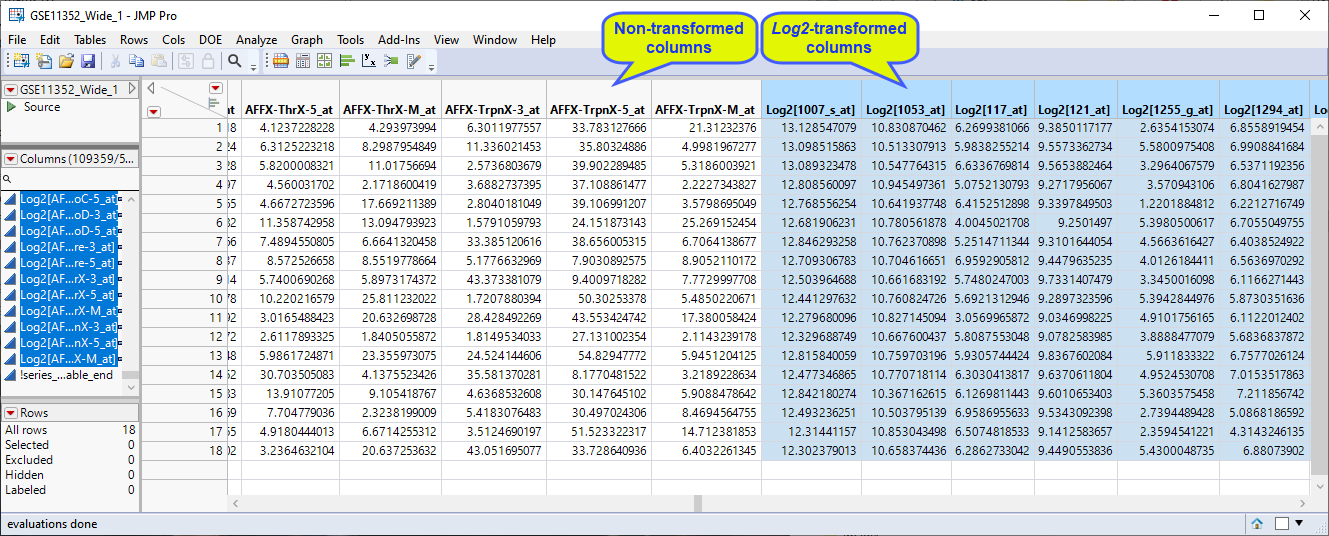Save the table with the floppy disk icon

click(88, 62)
